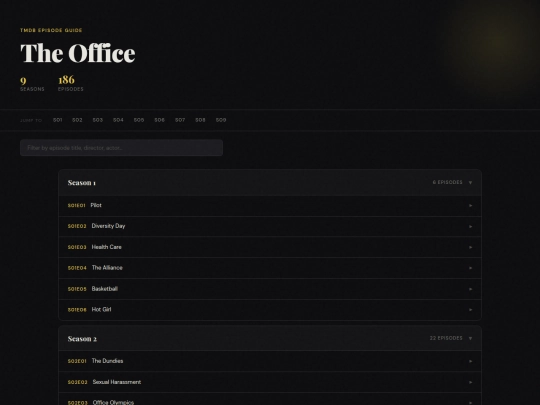Image resolution: width=540 pixels, height=405 pixels.
Task: Click the S01E02 episode code
Action: tap(77, 226)
